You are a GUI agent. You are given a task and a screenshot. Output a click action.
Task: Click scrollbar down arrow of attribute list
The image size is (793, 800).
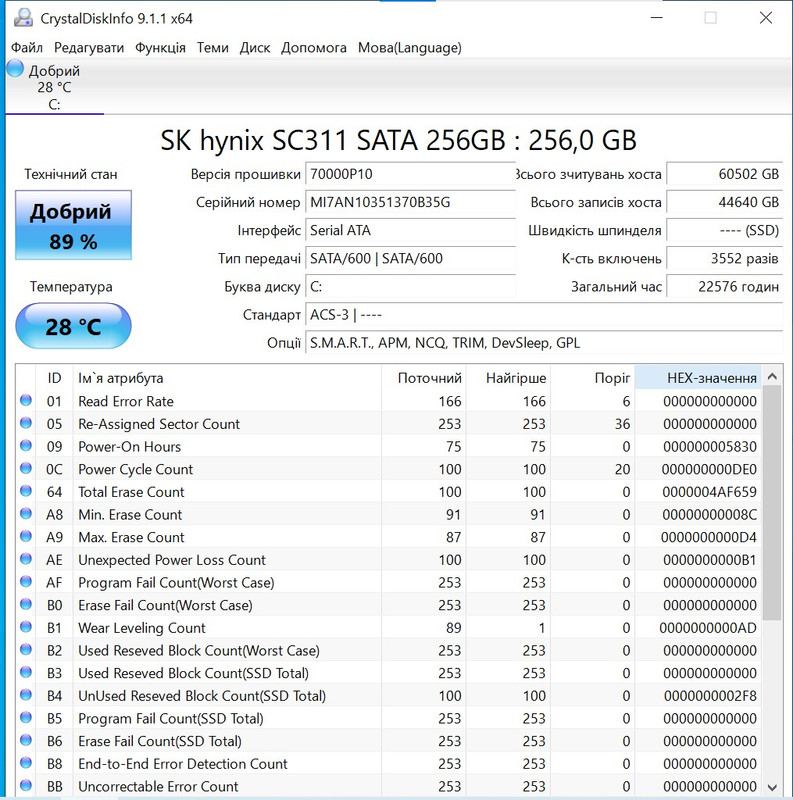773,787
